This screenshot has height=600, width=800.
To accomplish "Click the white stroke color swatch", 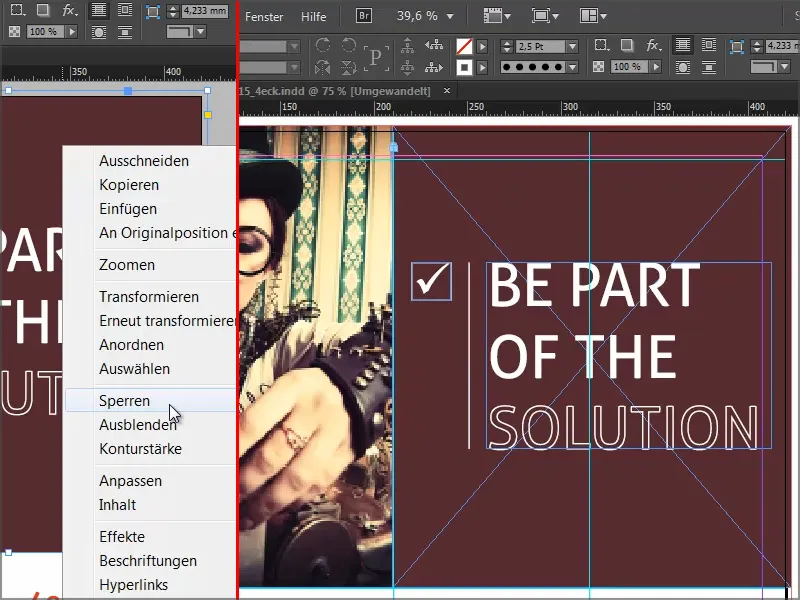I will click(464, 67).
